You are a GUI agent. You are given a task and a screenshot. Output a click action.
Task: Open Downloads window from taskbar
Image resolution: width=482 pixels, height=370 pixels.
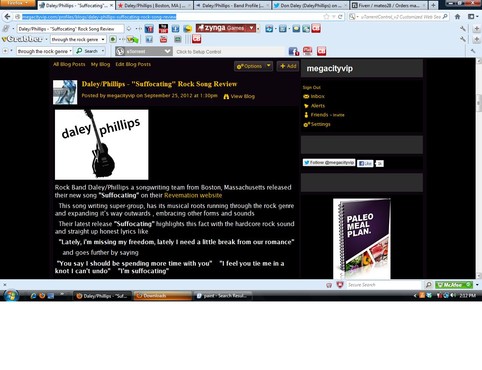click(x=163, y=296)
